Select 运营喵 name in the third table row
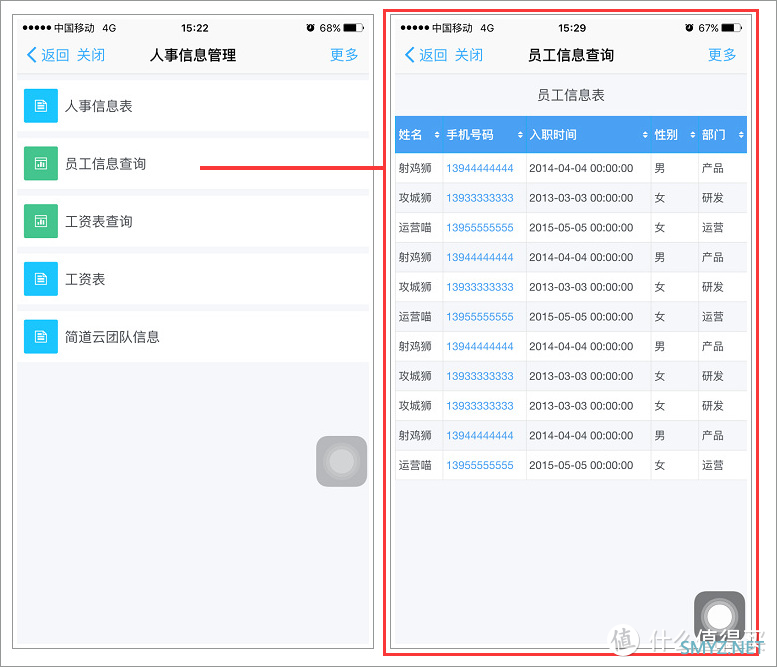 415,228
